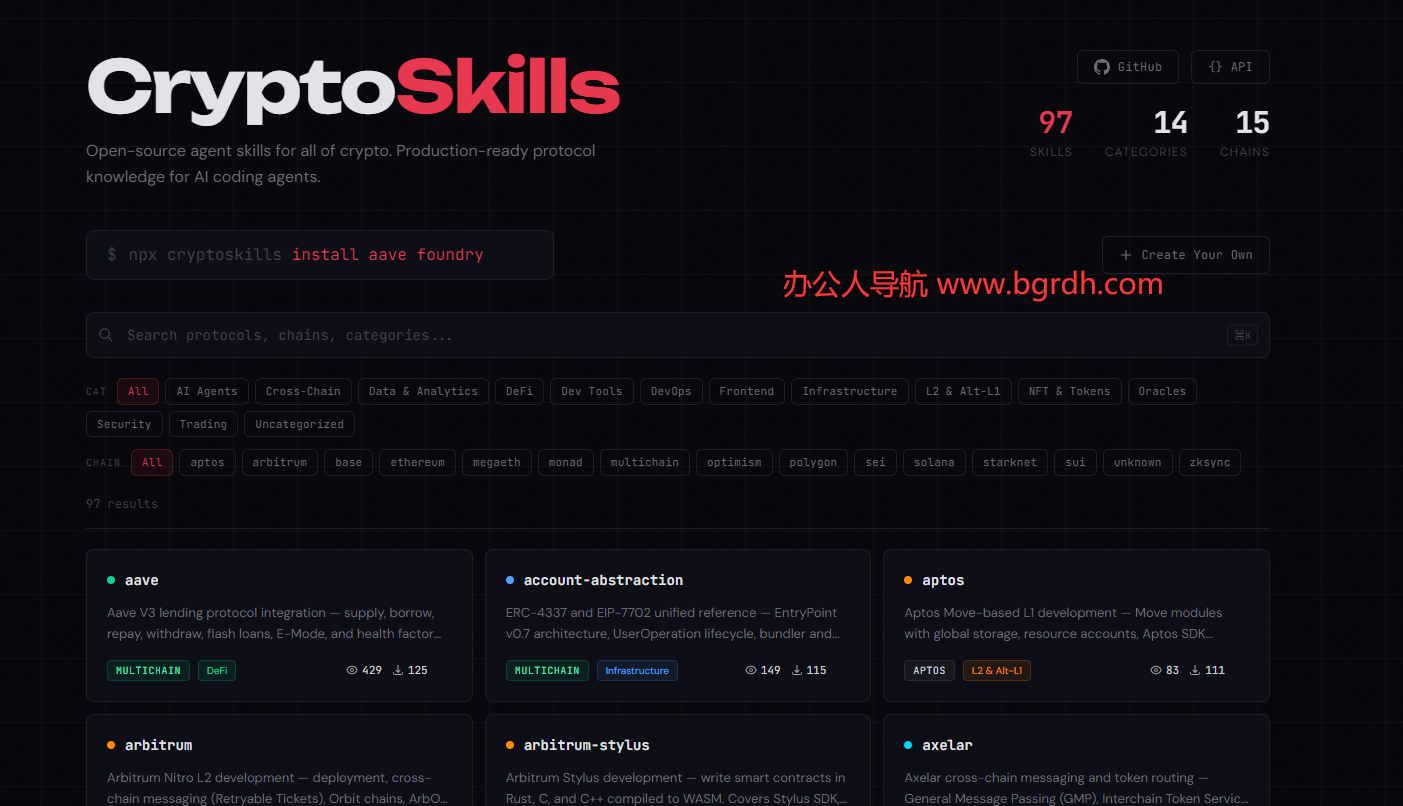This screenshot has width=1403, height=806.
Task: Filter by ethereum chain
Action: [417, 462]
